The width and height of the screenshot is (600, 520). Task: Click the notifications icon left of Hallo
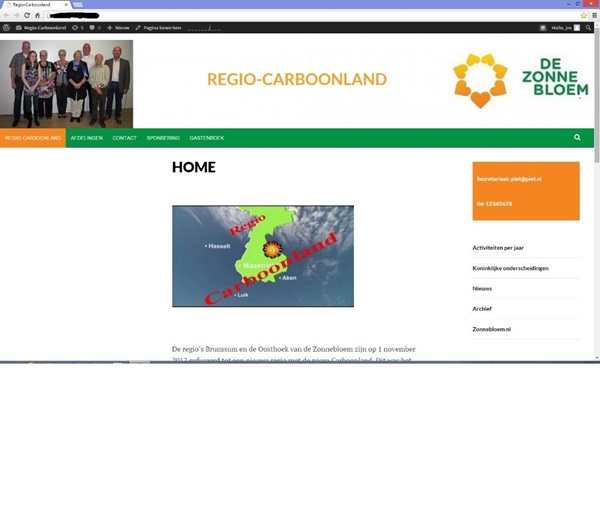(x=543, y=28)
